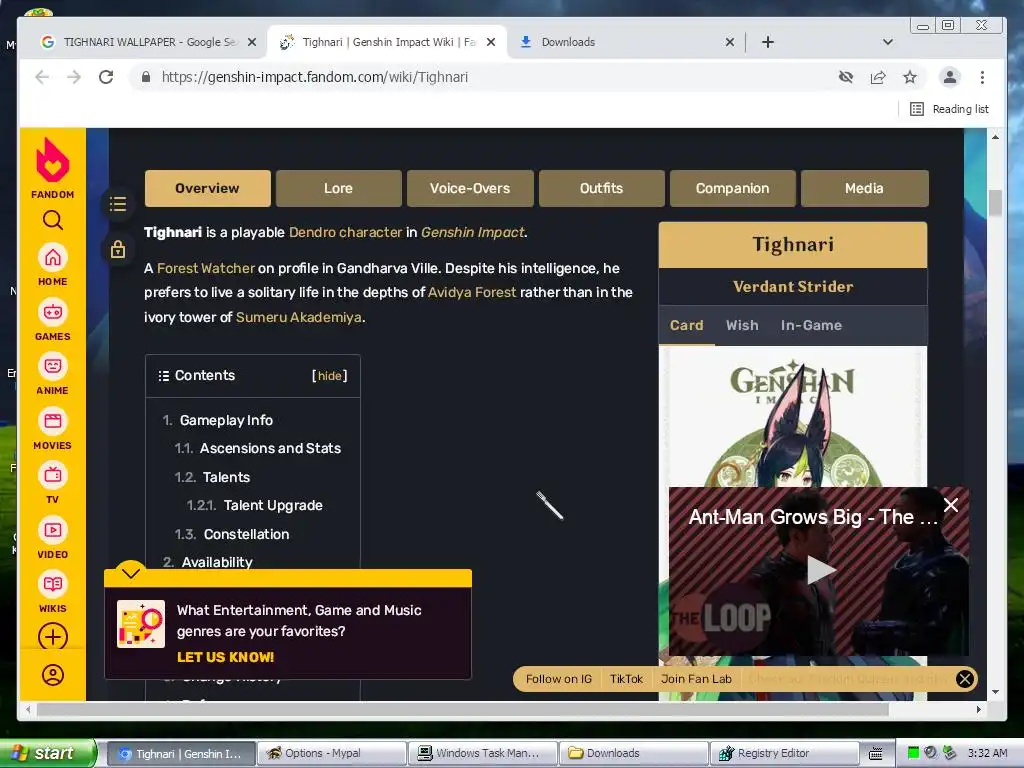Click the page's vertical scrollbar thumb

pyautogui.click(x=995, y=202)
